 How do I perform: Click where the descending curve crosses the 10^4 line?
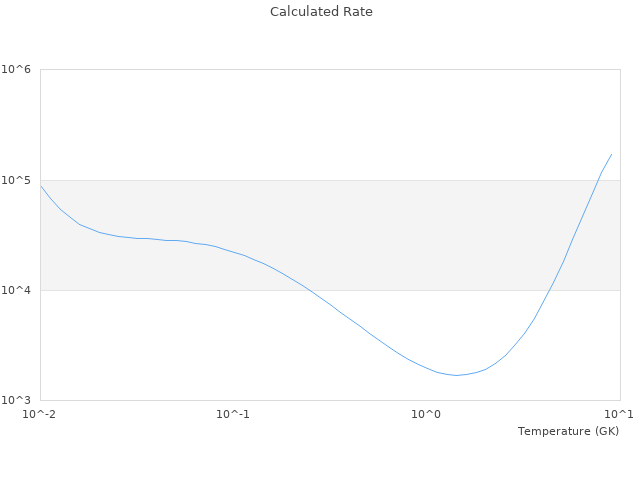pyautogui.click(x=312, y=290)
